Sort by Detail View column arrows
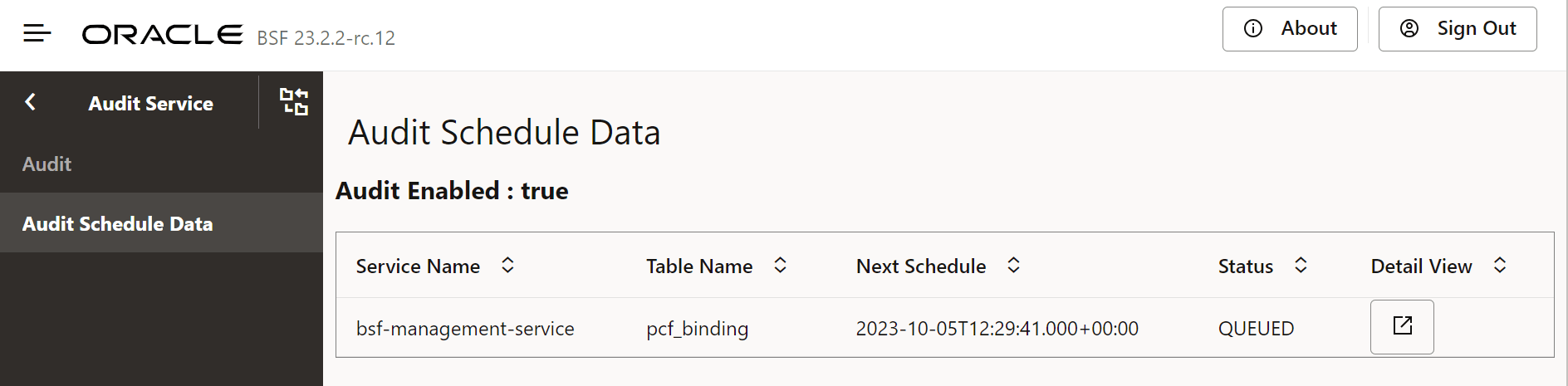Image resolution: width=1568 pixels, height=386 pixels. [1500, 266]
